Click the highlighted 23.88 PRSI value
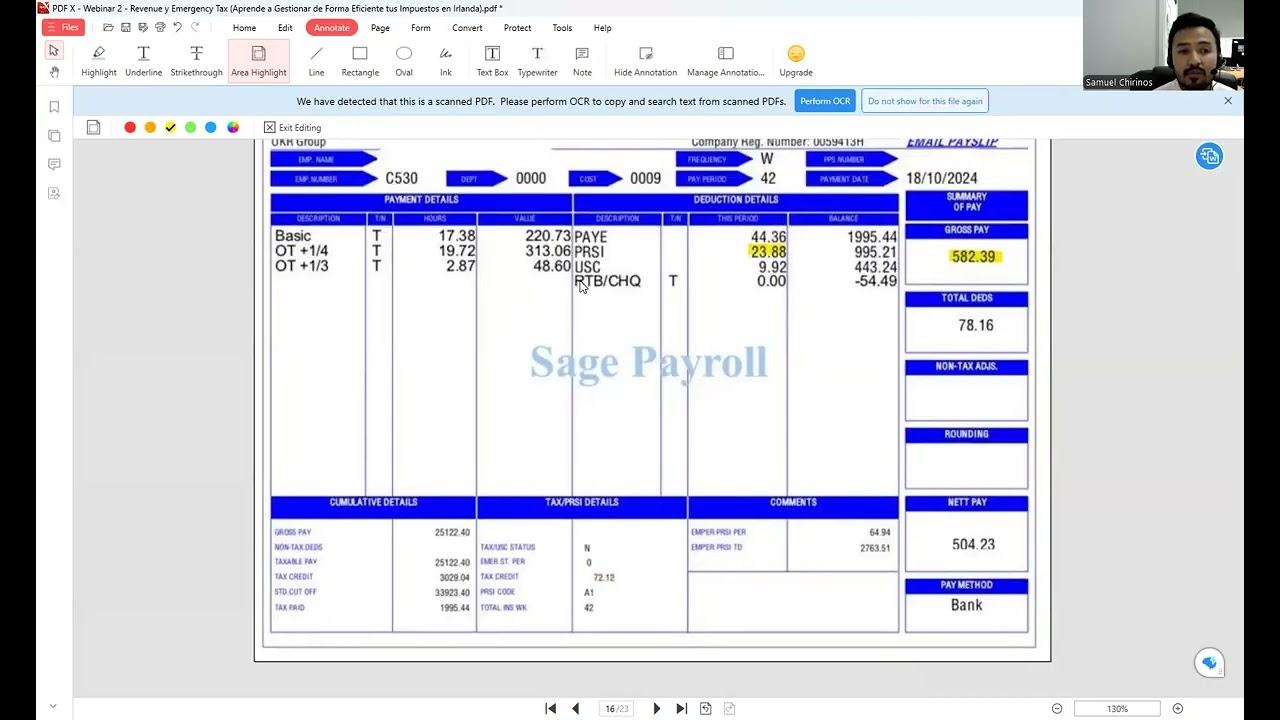This screenshot has height=720, width=1280. point(768,252)
